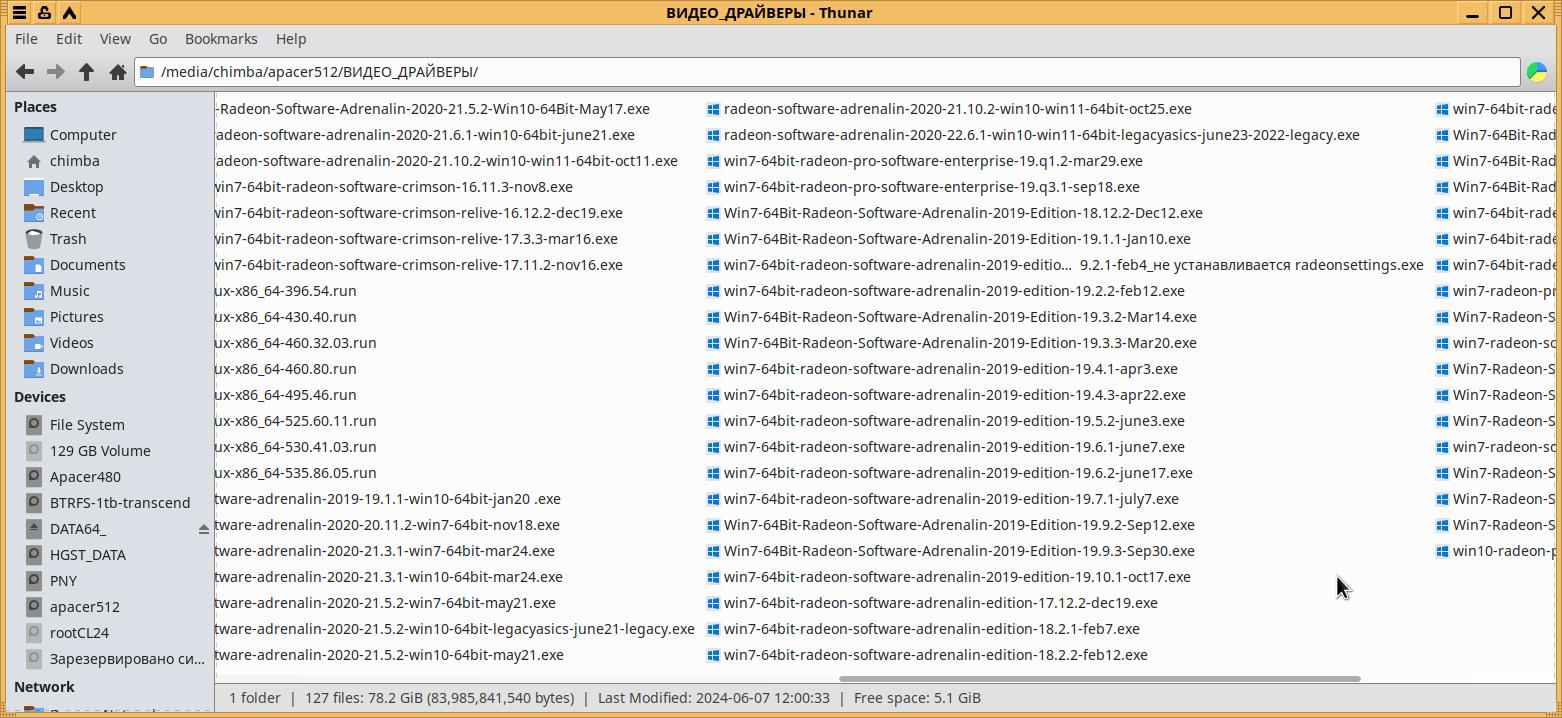The width and height of the screenshot is (1562, 718).
Task: Go to the parent folder with the up arrow
Action: 87,72
